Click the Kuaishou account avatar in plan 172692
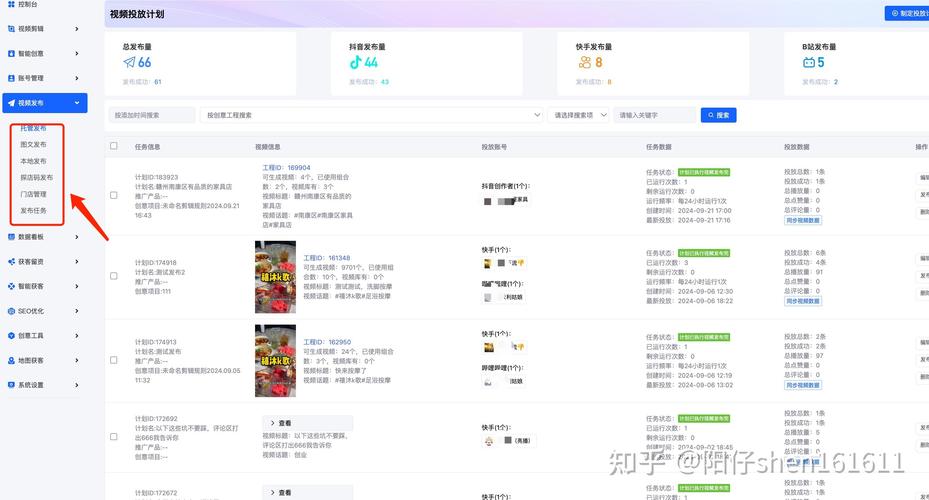The image size is (929, 500). click(x=489, y=441)
